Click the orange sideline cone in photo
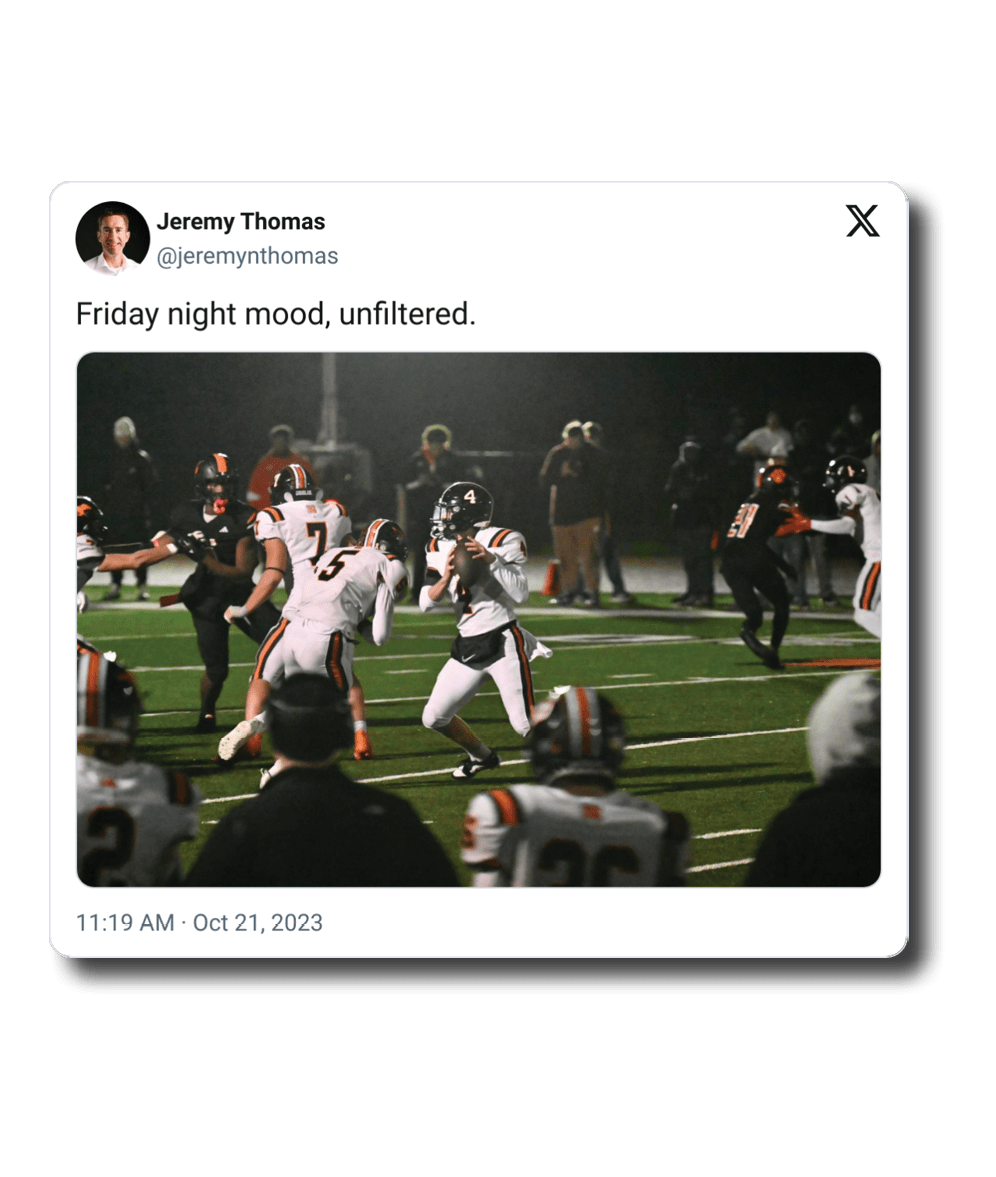 pos(552,579)
